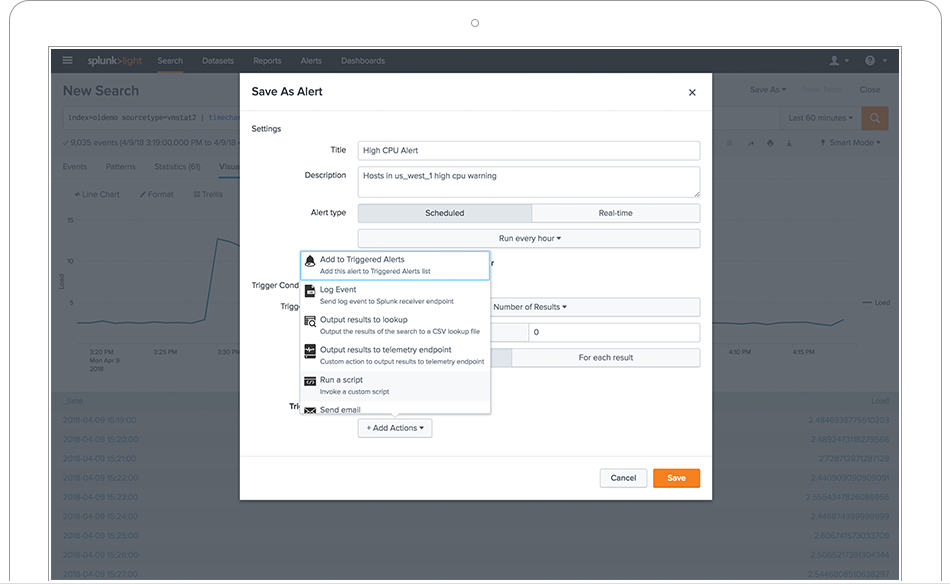Open the Line Chart type selector
Viewport: 950px width, 584px height.
[97, 194]
